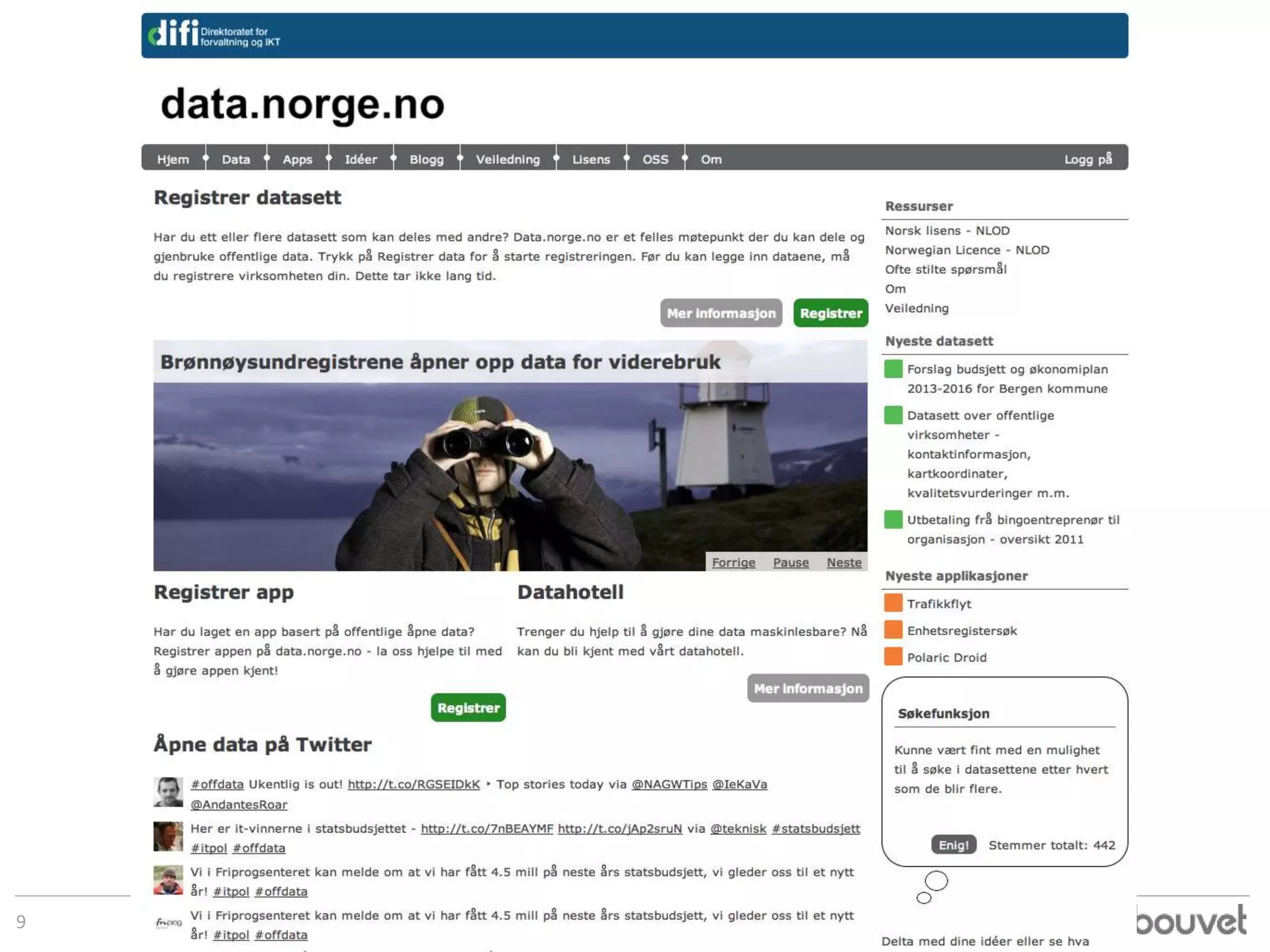Viewport: 1270px width, 952px height.
Task: Select Idéer in the navigation bar
Action: (x=361, y=159)
